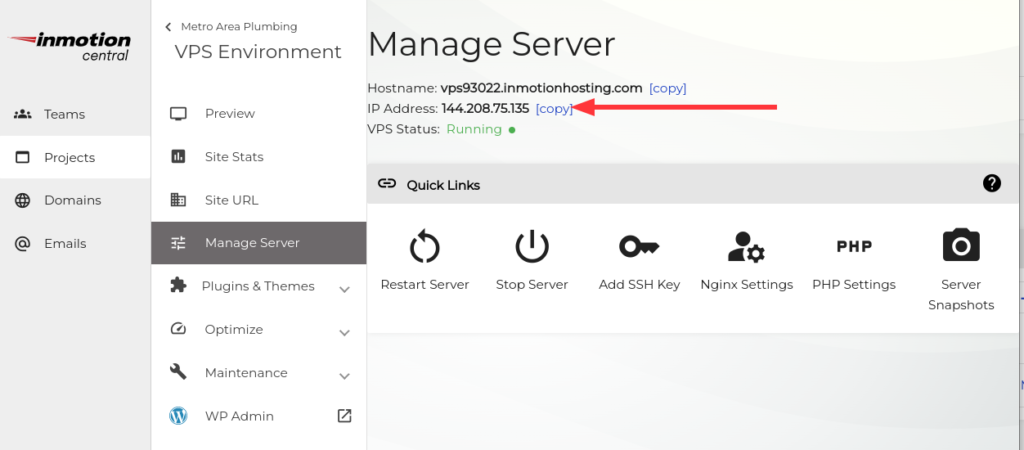Expand the Maintenance submenu arrow
1024x450 pixels.
344,375
